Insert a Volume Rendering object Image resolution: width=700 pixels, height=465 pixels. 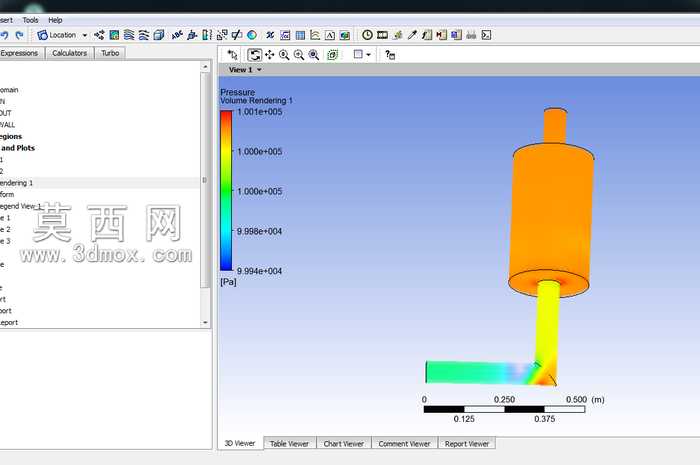158,35
